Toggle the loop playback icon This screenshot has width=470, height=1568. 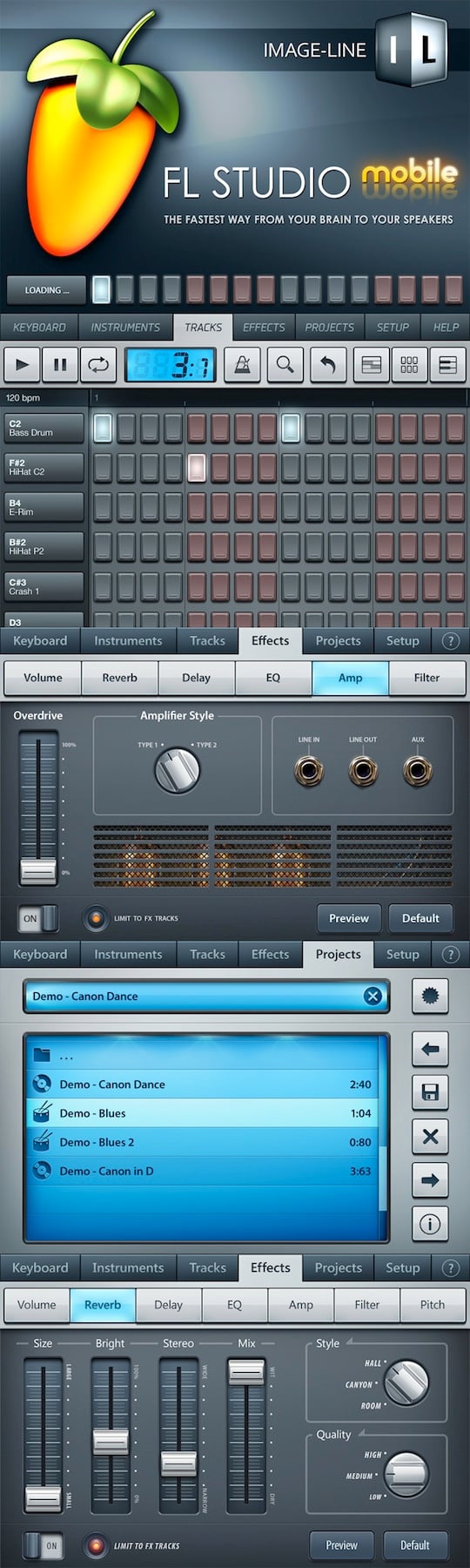click(98, 365)
